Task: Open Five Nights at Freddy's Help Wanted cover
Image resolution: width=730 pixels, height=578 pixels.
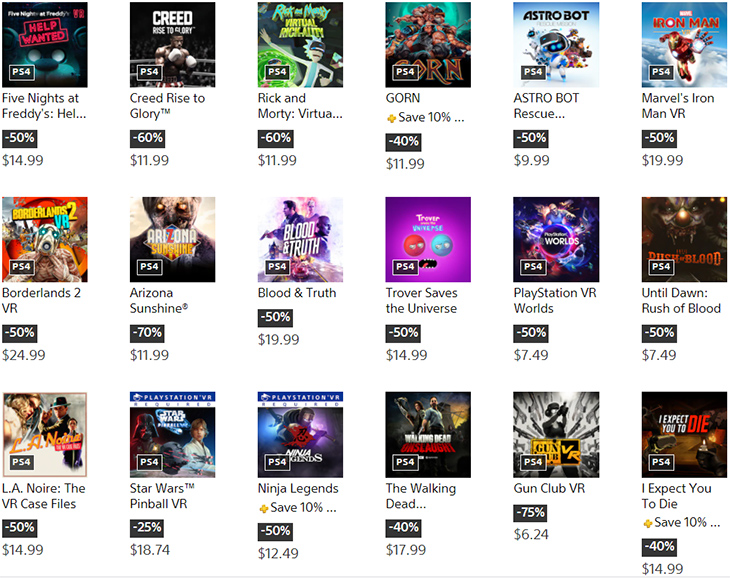Action: [45, 45]
